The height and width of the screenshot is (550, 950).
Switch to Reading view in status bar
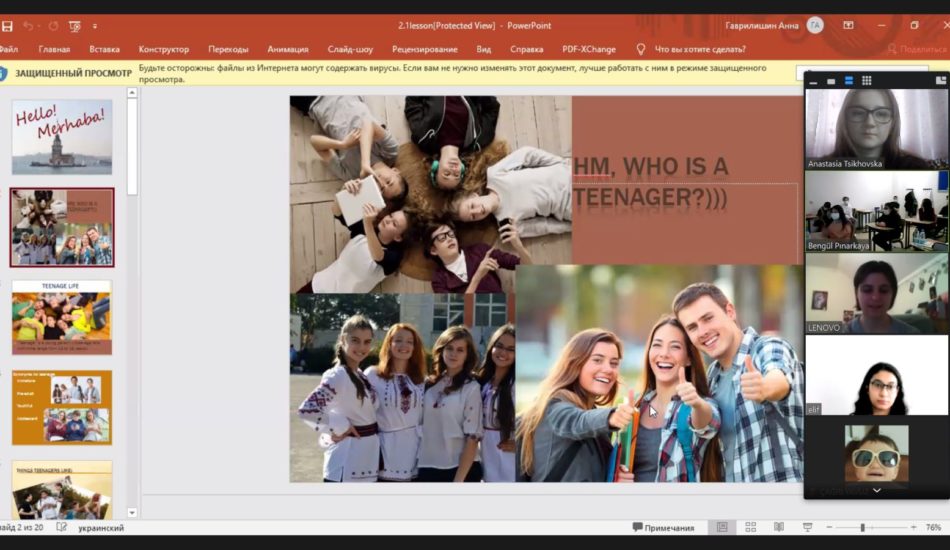coord(778,527)
